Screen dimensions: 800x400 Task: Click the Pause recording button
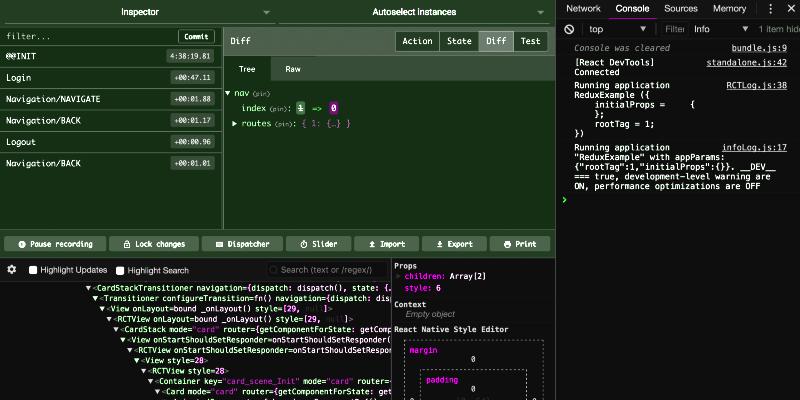(x=54, y=244)
